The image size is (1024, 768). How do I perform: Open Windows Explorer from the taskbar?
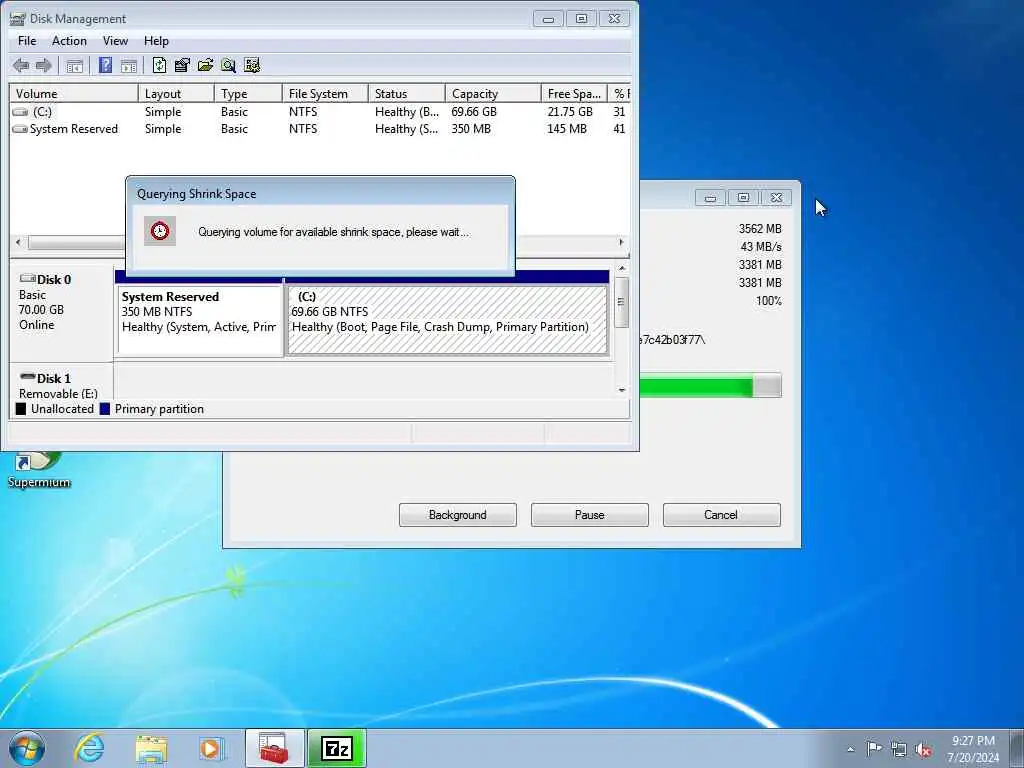click(152, 748)
